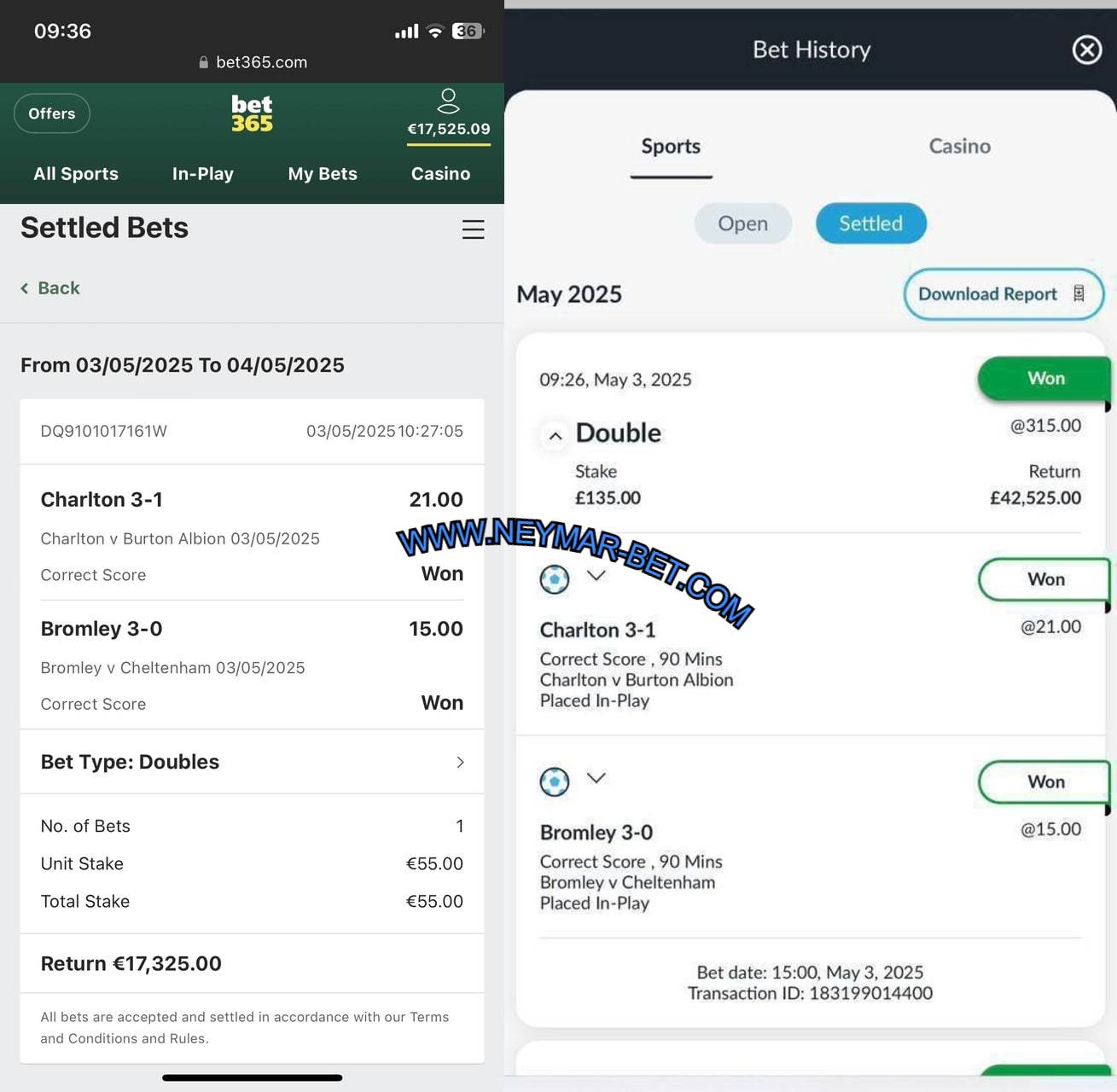Tap the bet365 logo
The width and height of the screenshot is (1117, 1092).
pyautogui.click(x=252, y=113)
